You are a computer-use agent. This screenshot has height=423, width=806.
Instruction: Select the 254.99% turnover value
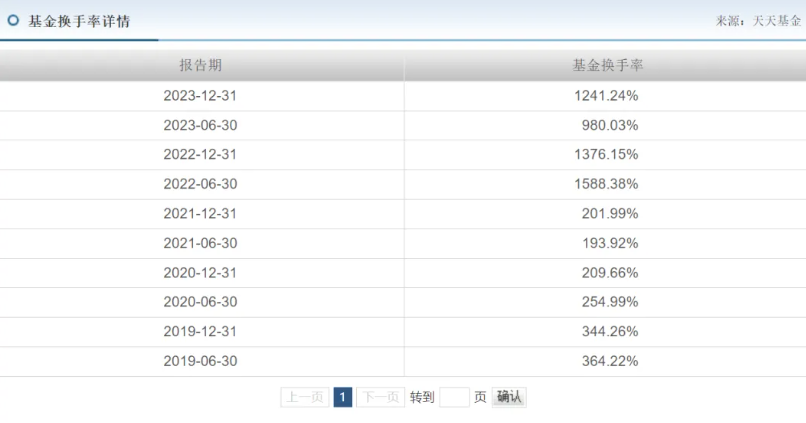(610, 302)
